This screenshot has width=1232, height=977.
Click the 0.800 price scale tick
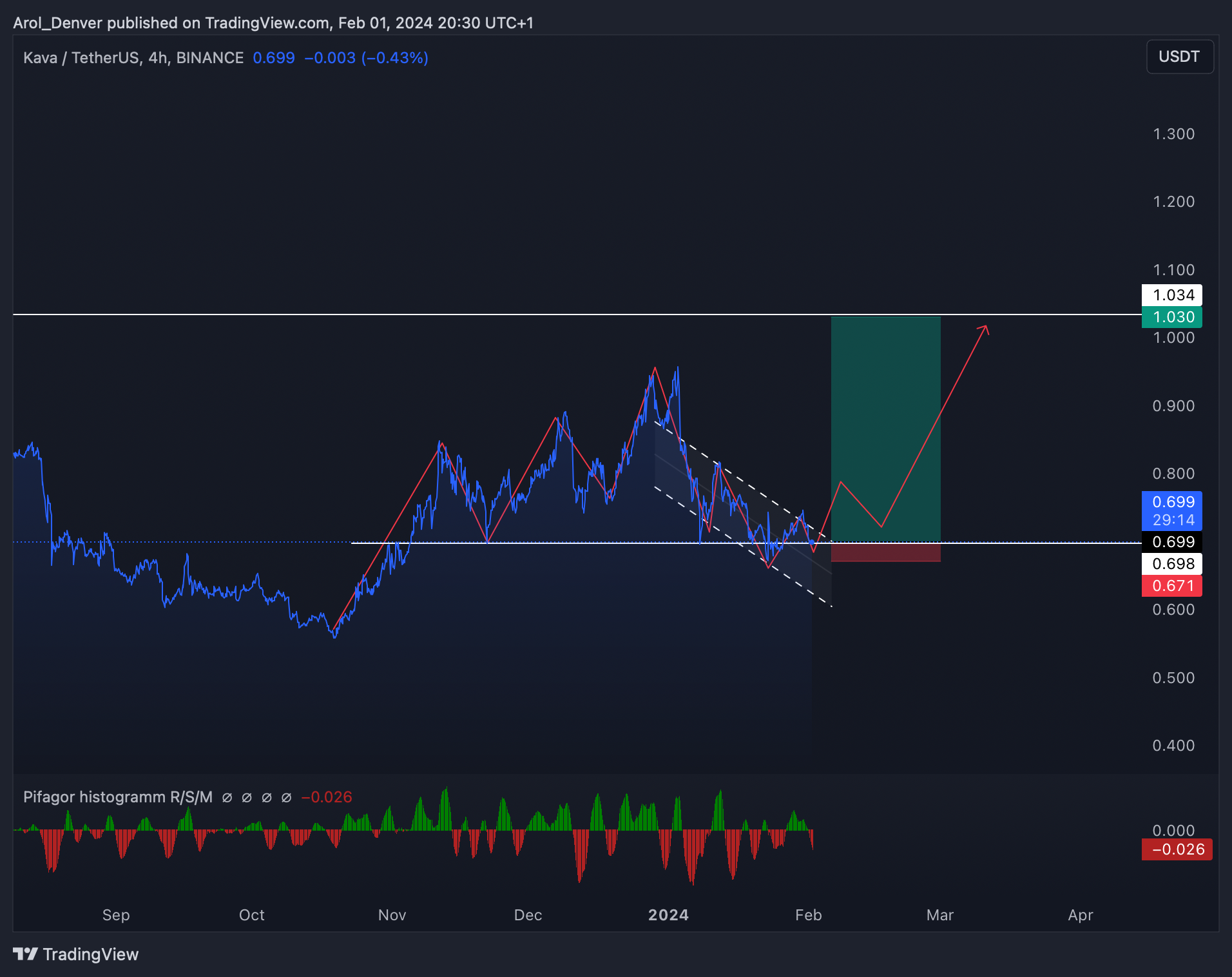tap(1173, 474)
